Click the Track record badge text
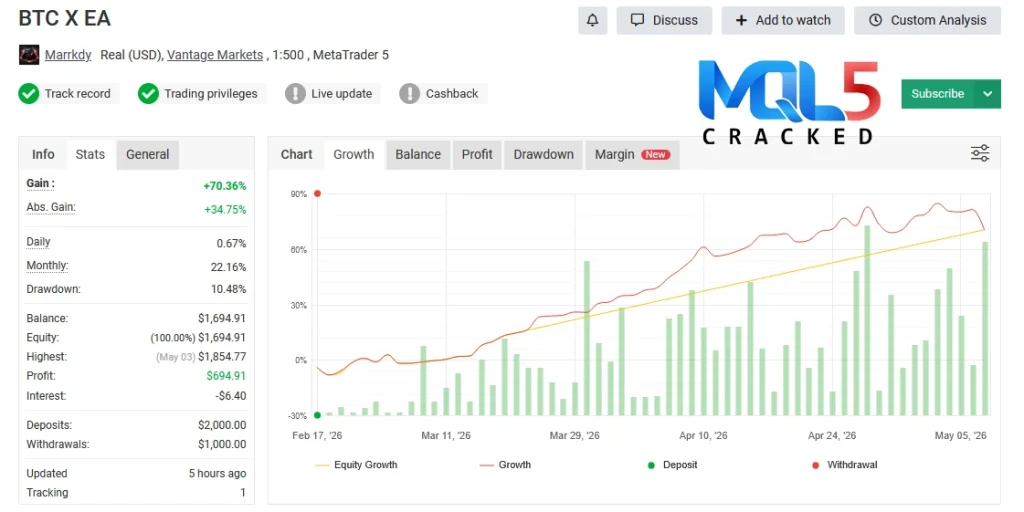1024x512 pixels. click(x=78, y=93)
